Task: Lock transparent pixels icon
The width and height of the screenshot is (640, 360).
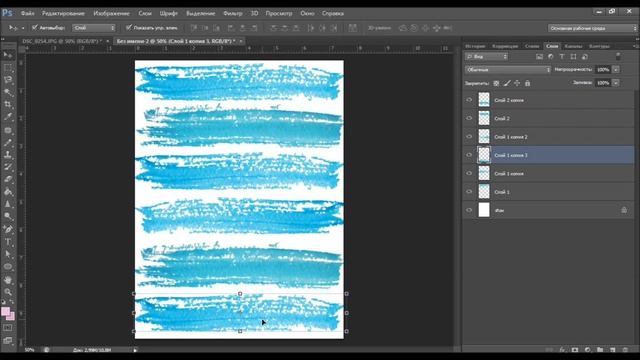Action: click(496, 83)
